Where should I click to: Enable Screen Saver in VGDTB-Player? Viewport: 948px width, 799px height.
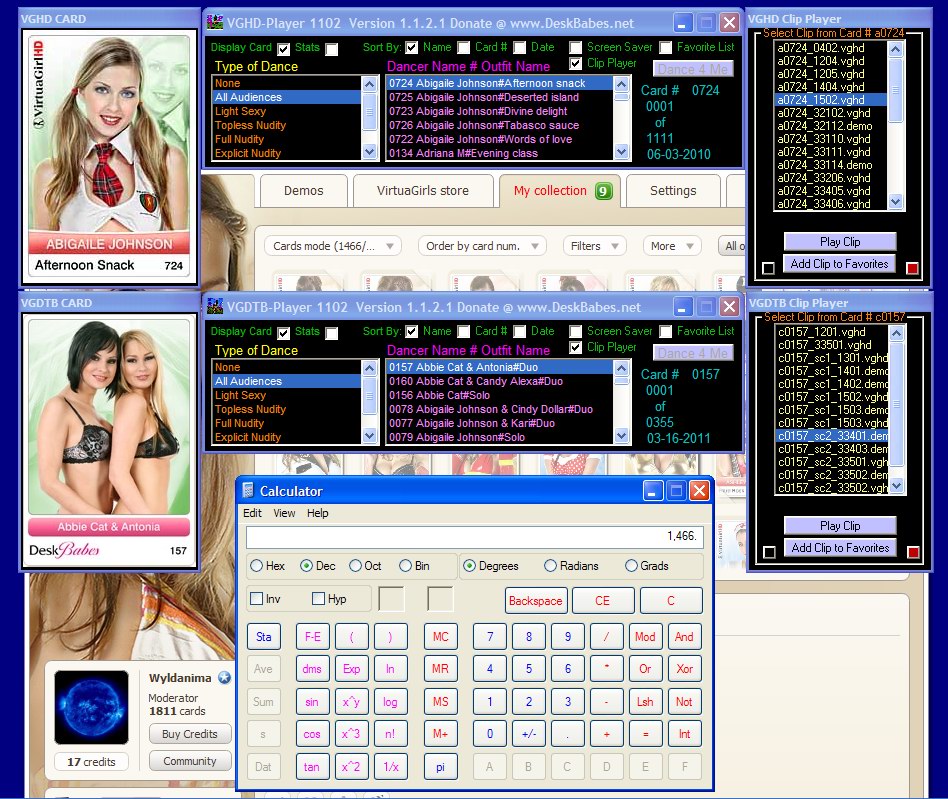pos(576,332)
